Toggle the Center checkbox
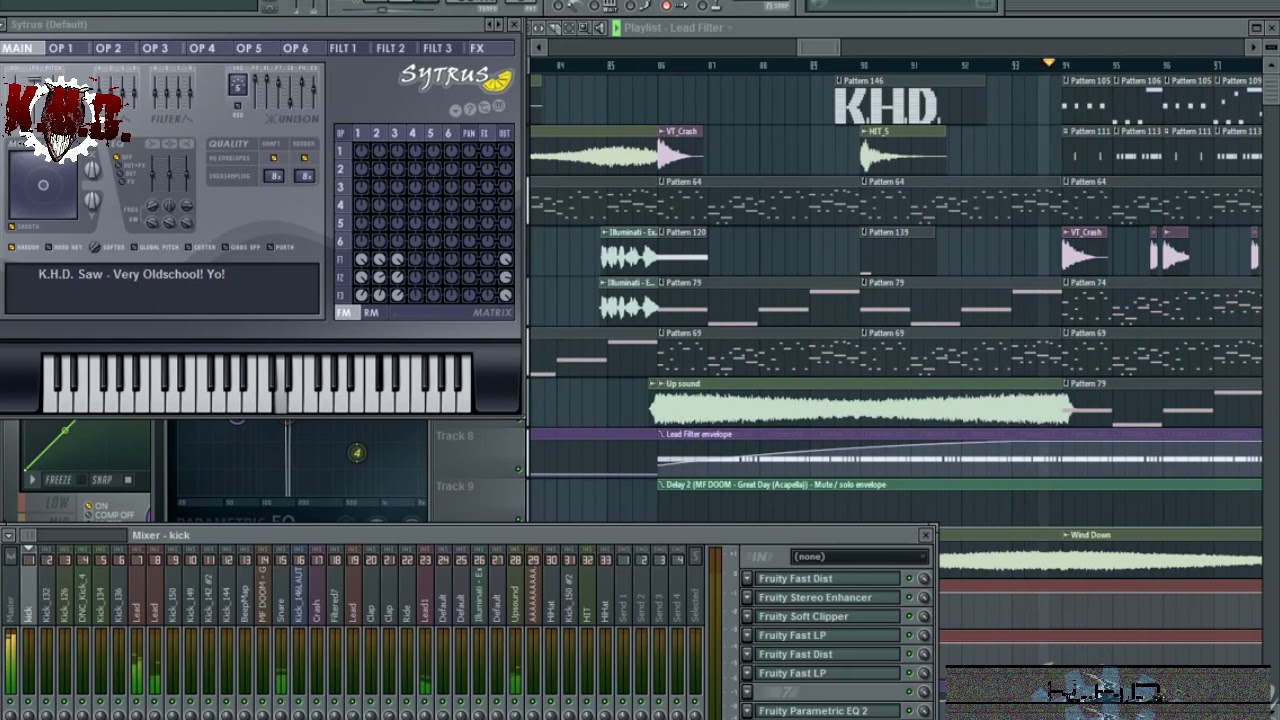 point(188,247)
